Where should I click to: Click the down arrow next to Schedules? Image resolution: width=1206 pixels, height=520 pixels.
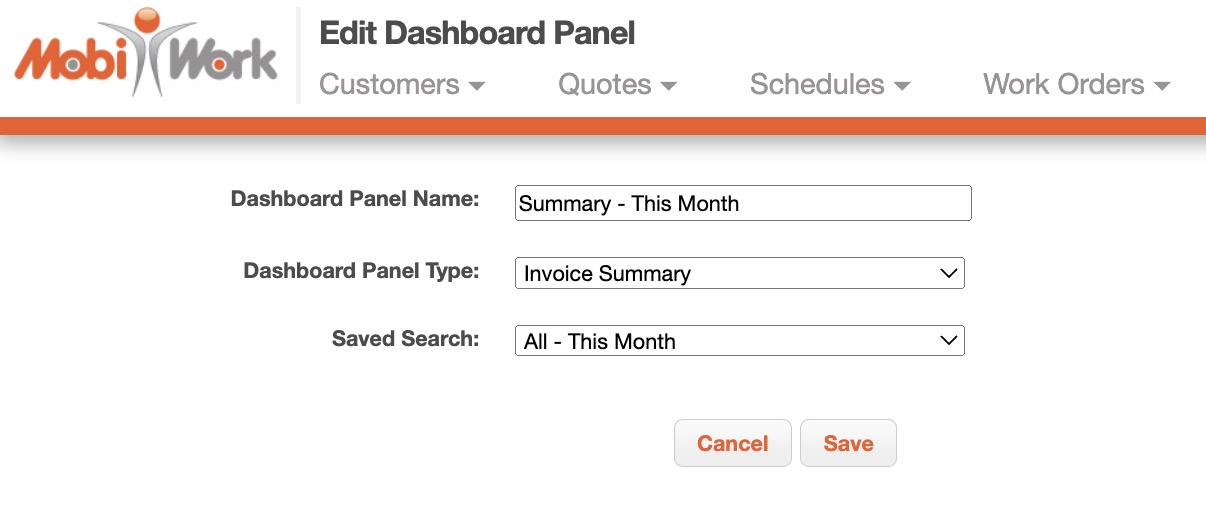(902, 87)
